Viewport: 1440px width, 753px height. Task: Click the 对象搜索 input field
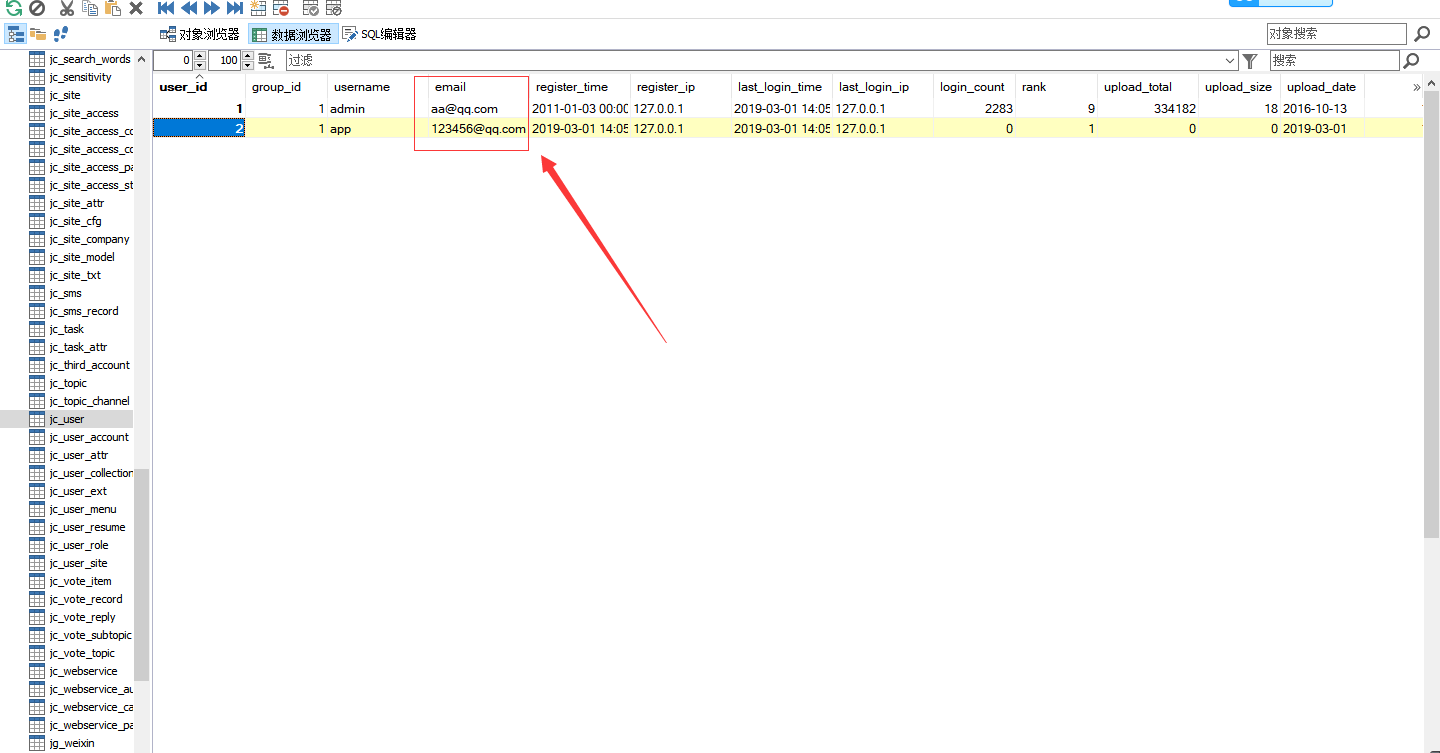[1336, 34]
